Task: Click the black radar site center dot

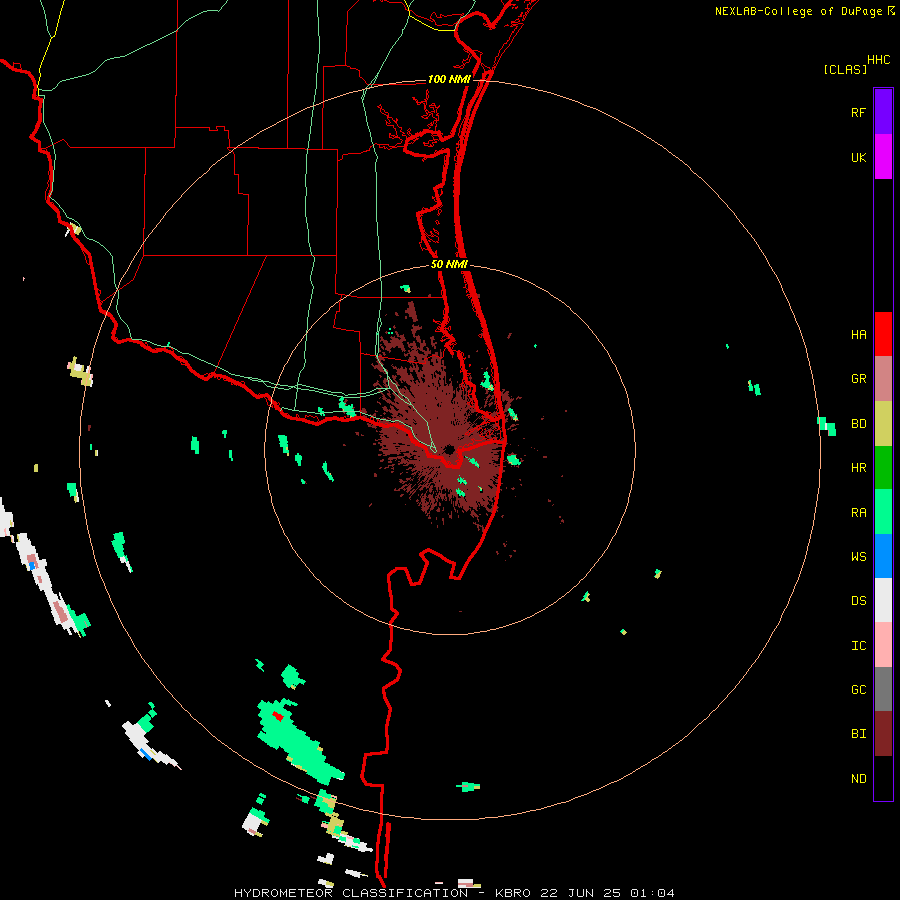Action: pyautogui.click(x=449, y=449)
